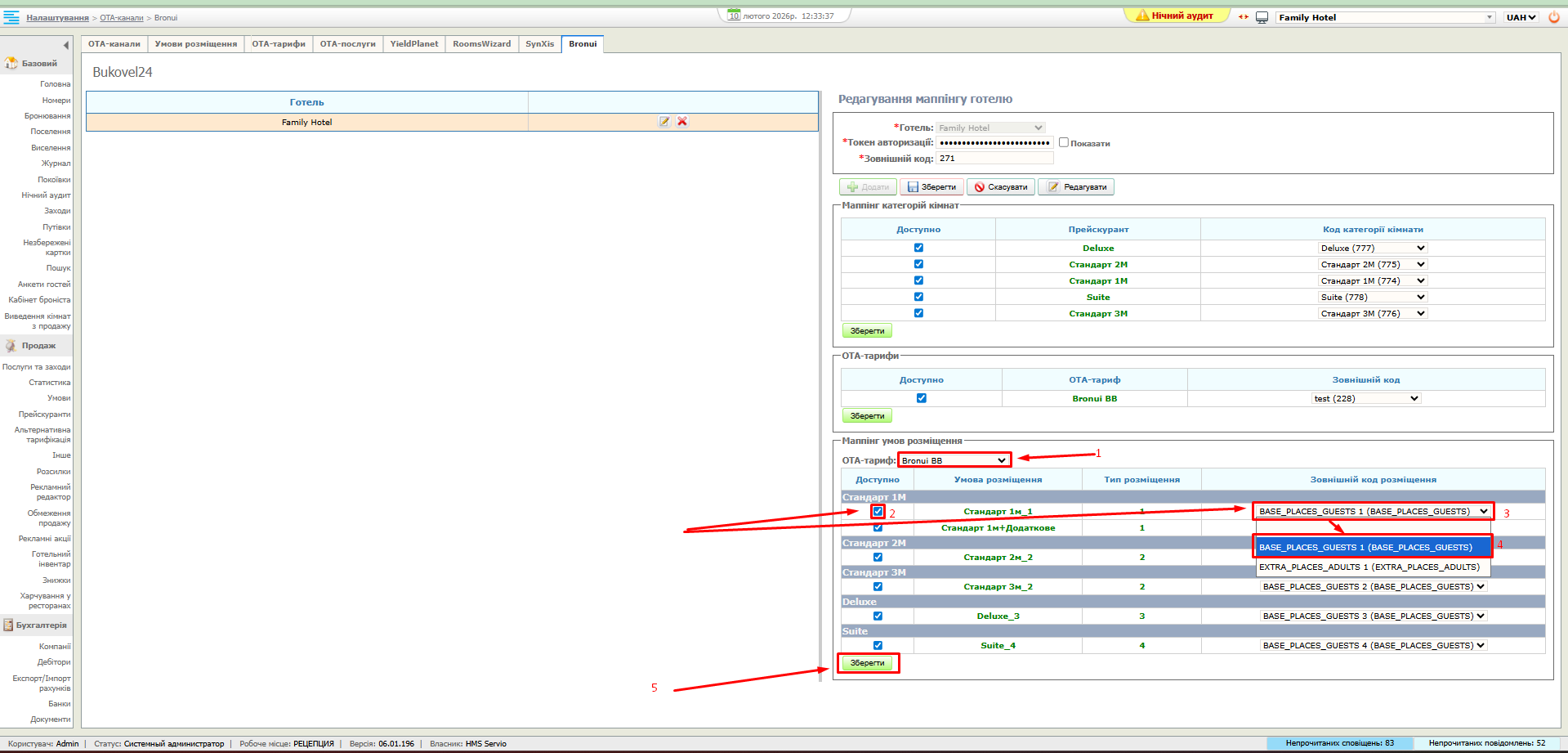Click the Скасувати cancel button
Image resolution: width=1568 pixels, height=753 pixels.
coord(1000,187)
